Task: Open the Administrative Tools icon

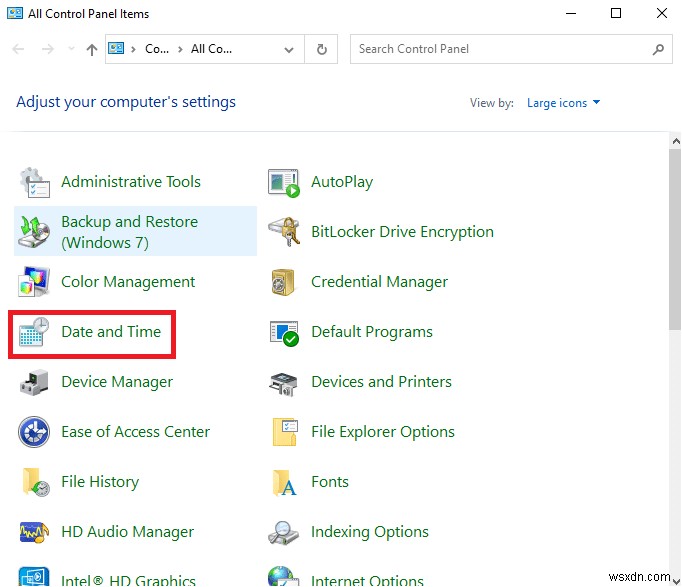Action: coord(35,182)
